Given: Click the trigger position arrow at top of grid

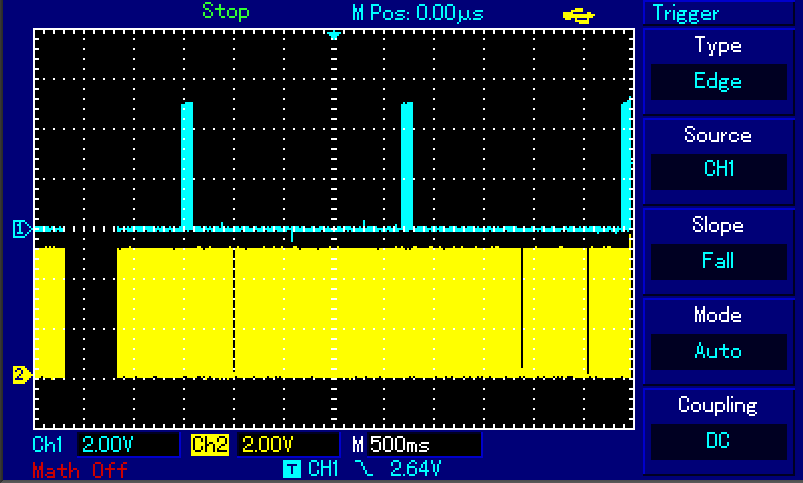Looking at the screenshot, I should (334, 36).
